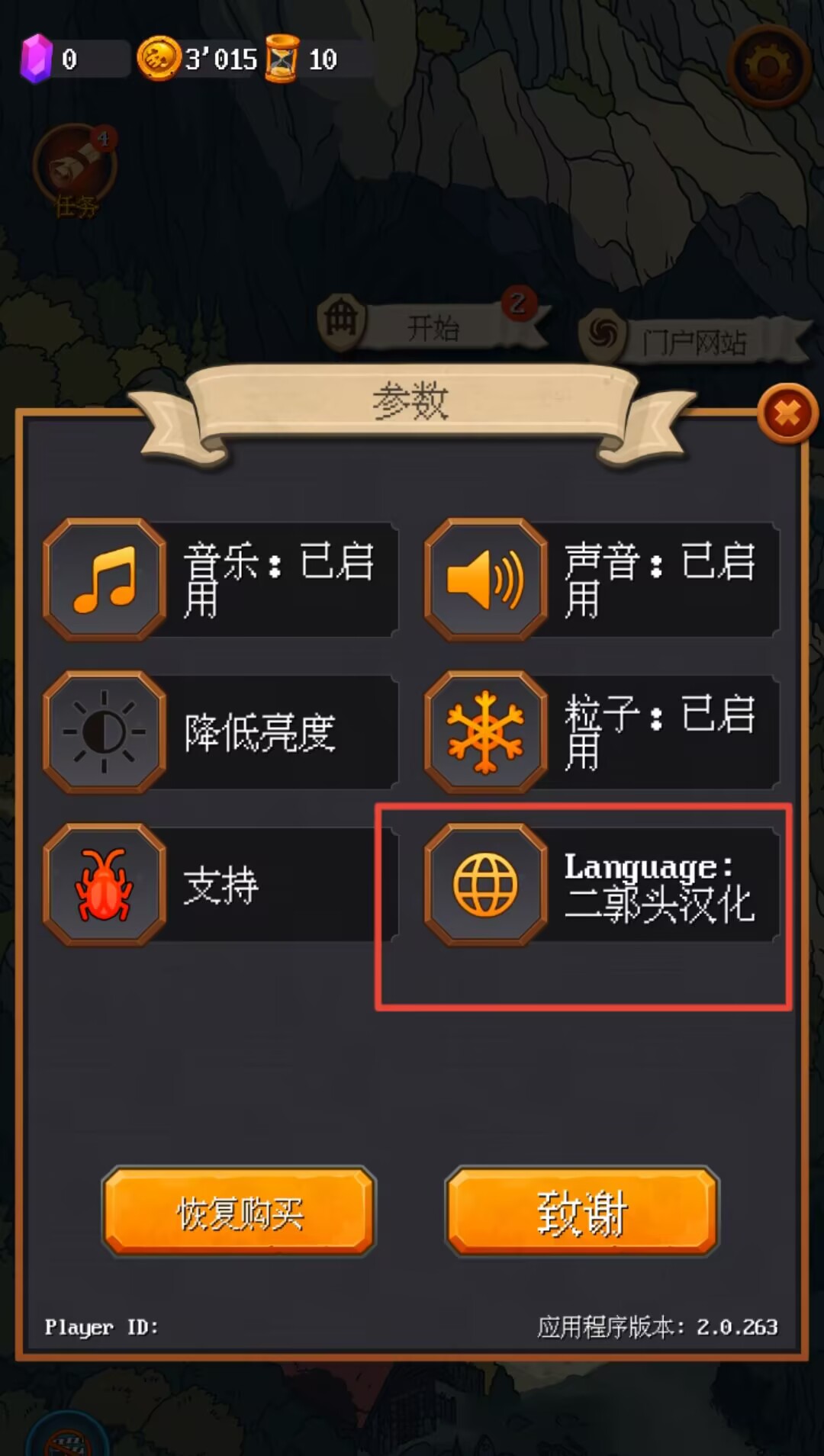Tap the hourglass icon
The image size is (824, 1456).
click(x=282, y=59)
